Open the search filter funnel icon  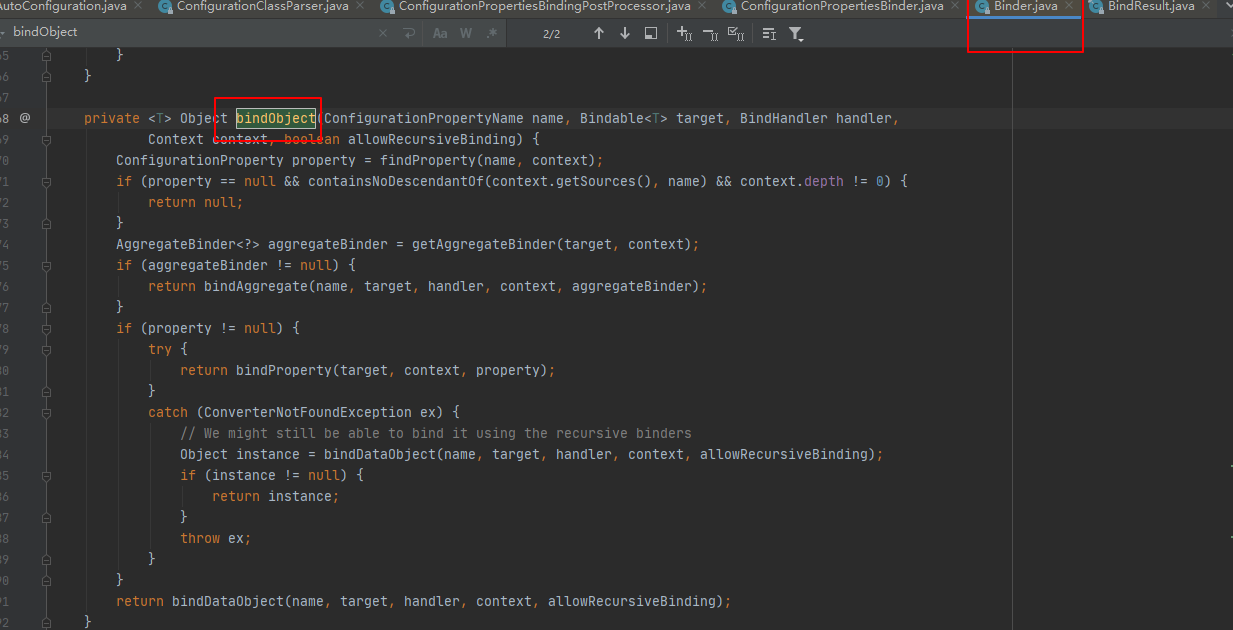[x=796, y=33]
